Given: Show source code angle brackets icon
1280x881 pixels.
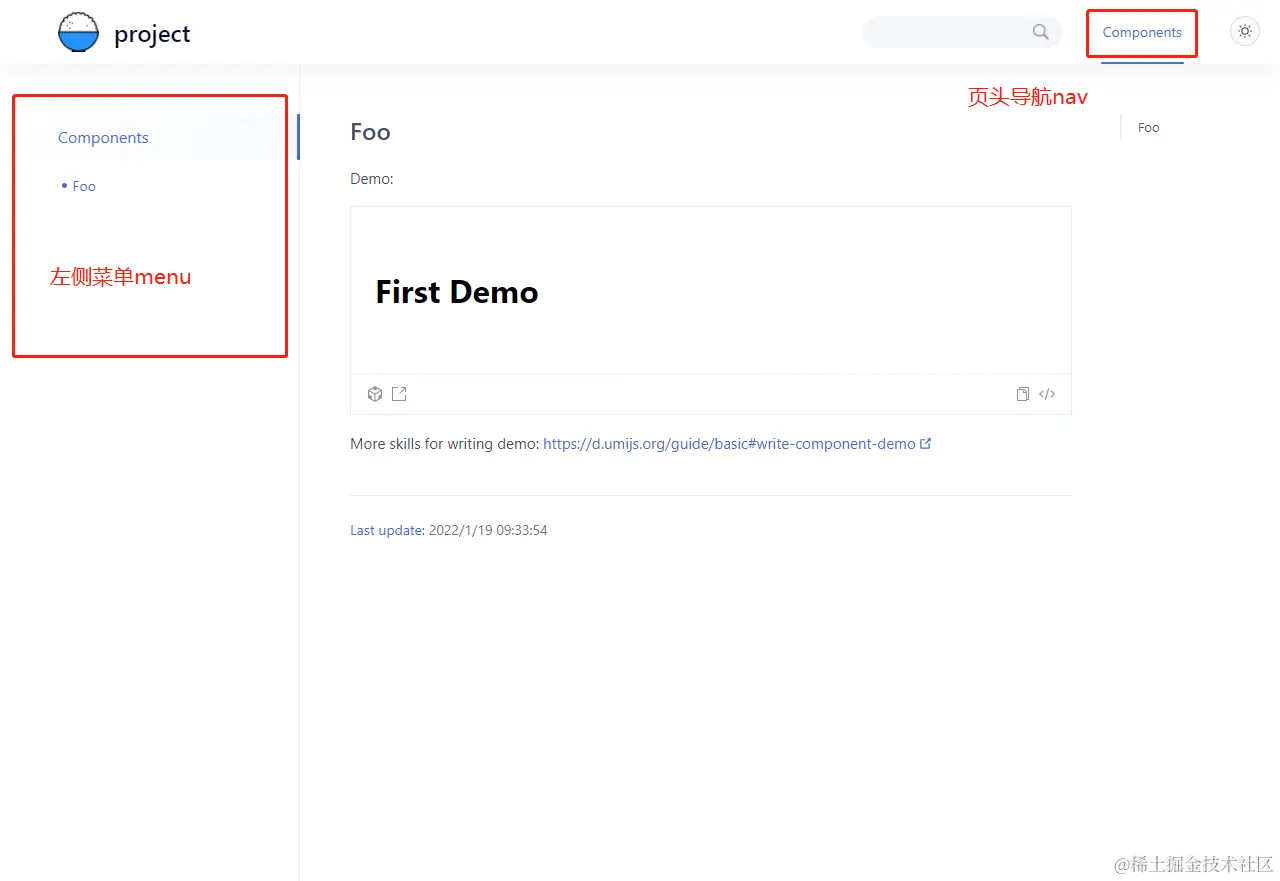Looking at the screenshot, I should pyautogui.click(x=1047, y=394).
